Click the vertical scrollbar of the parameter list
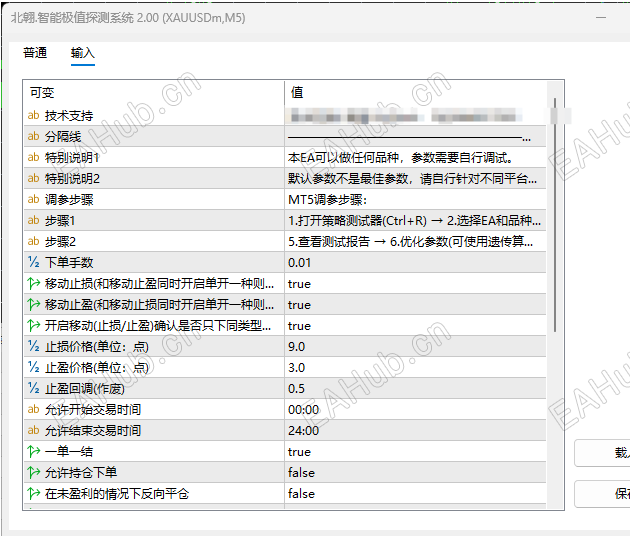This screenshot has height=536, width=630. (555, 215)
